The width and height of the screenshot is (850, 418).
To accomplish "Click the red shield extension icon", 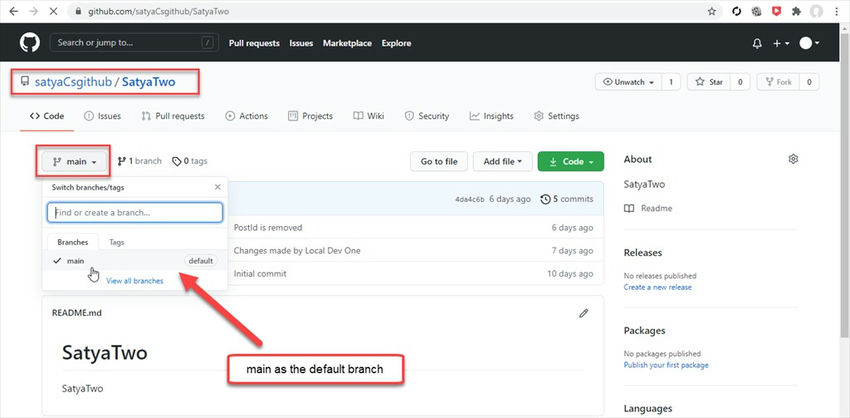I will coord(776,11).
